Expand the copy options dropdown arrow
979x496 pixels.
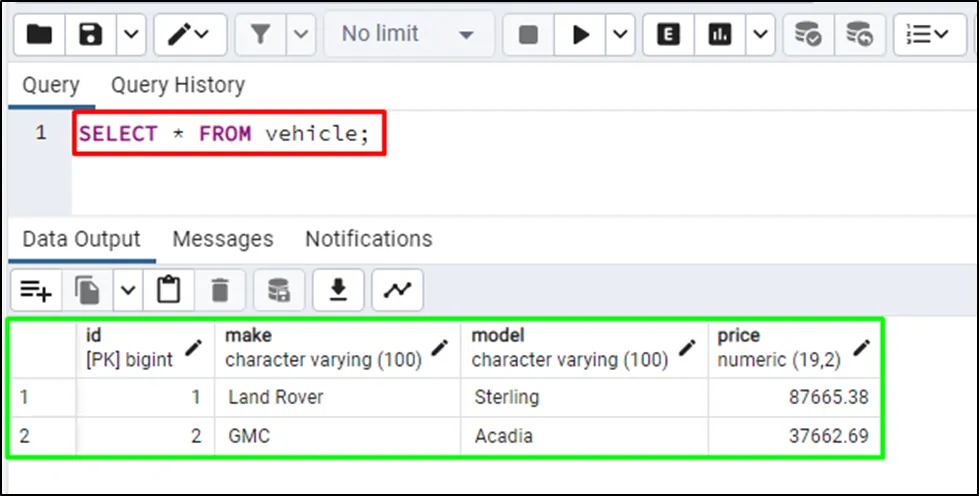click(128, 291)
